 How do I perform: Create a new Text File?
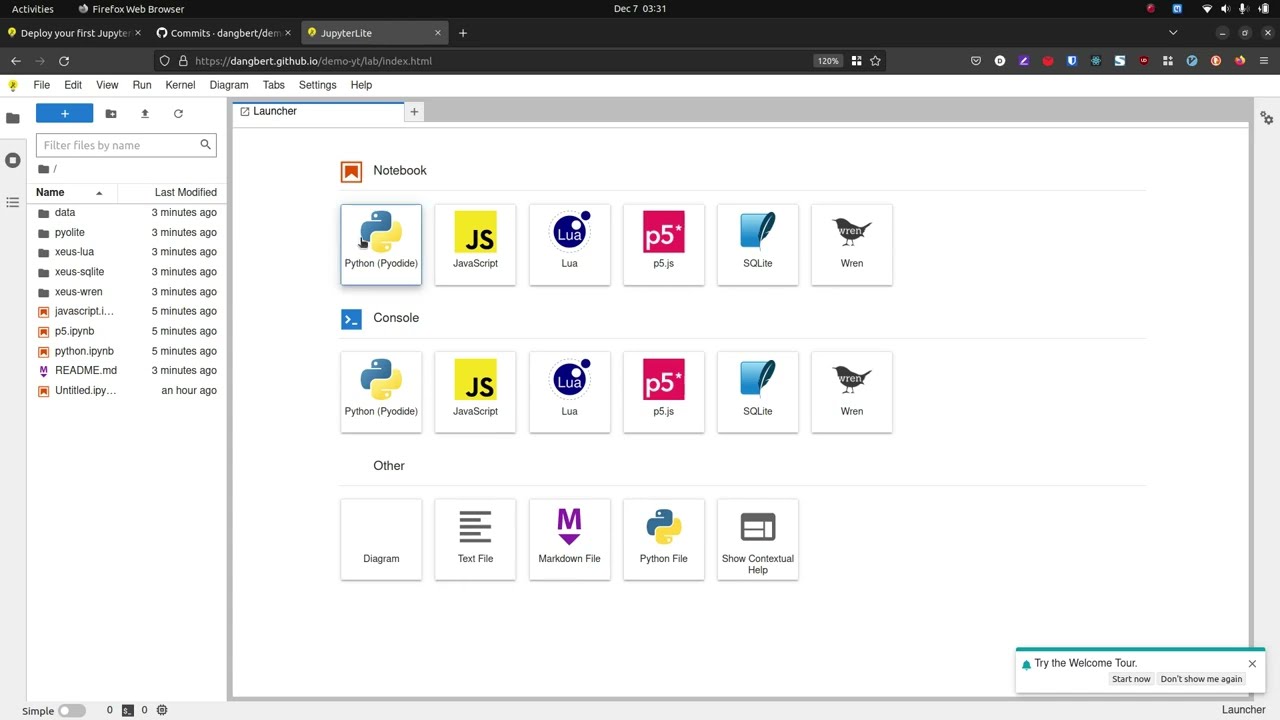(475, 540)
